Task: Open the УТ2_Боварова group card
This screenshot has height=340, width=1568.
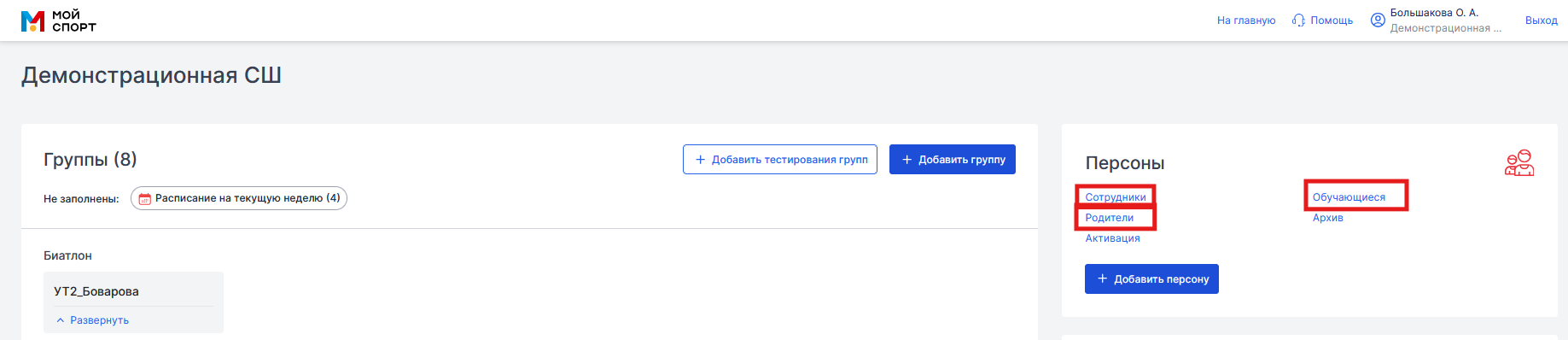Action: [x=133, y=292]
